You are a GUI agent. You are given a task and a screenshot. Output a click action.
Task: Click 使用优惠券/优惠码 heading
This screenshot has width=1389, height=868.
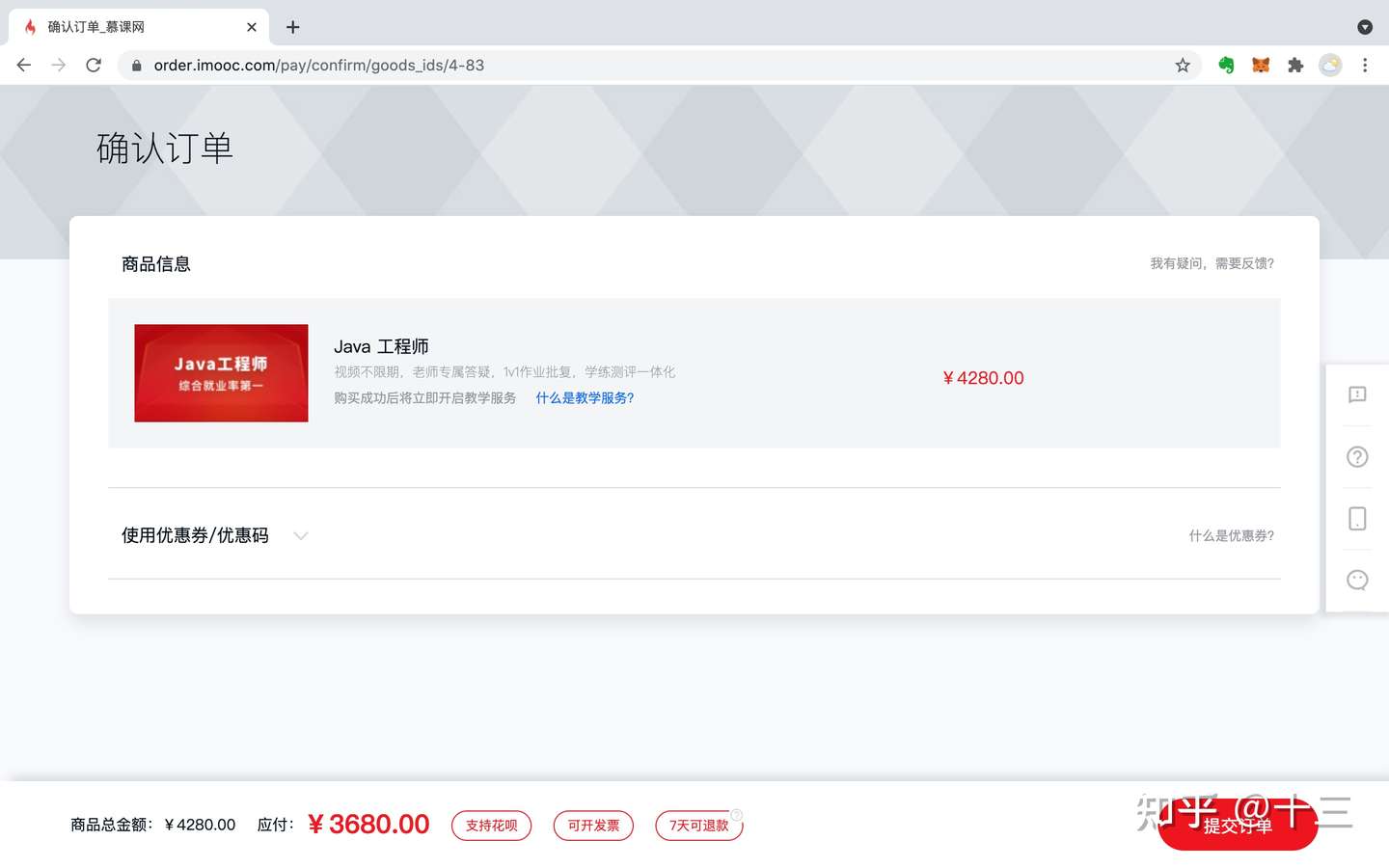[x=195, y=535]
